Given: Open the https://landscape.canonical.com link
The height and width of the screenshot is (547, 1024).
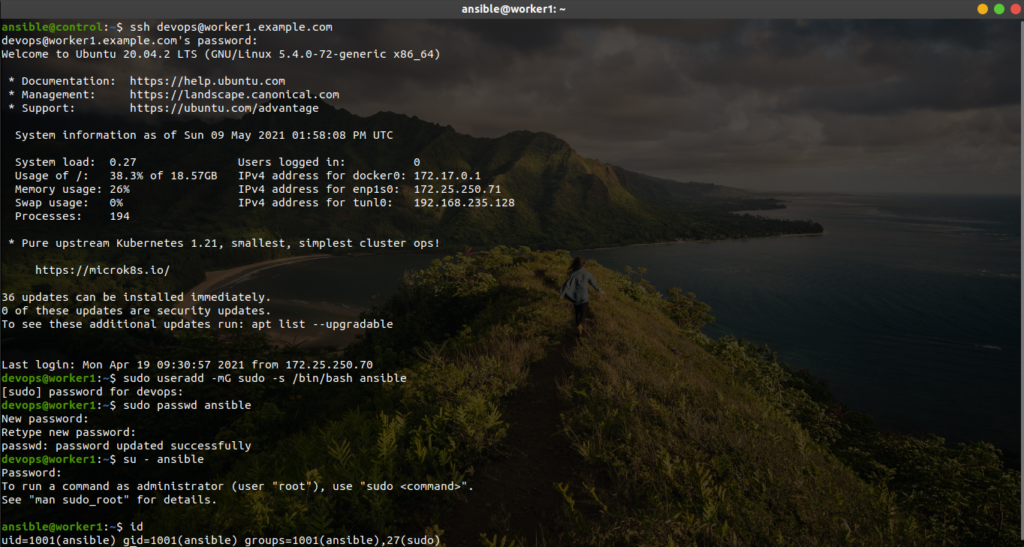Looking at the screenshot, I should (x=234, y=95).
